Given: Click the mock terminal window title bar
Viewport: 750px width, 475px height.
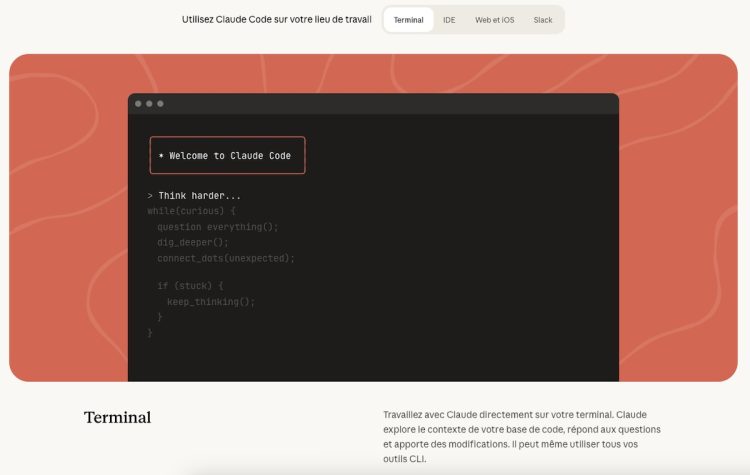Looking at the screenshot, I should coord(373,104).
